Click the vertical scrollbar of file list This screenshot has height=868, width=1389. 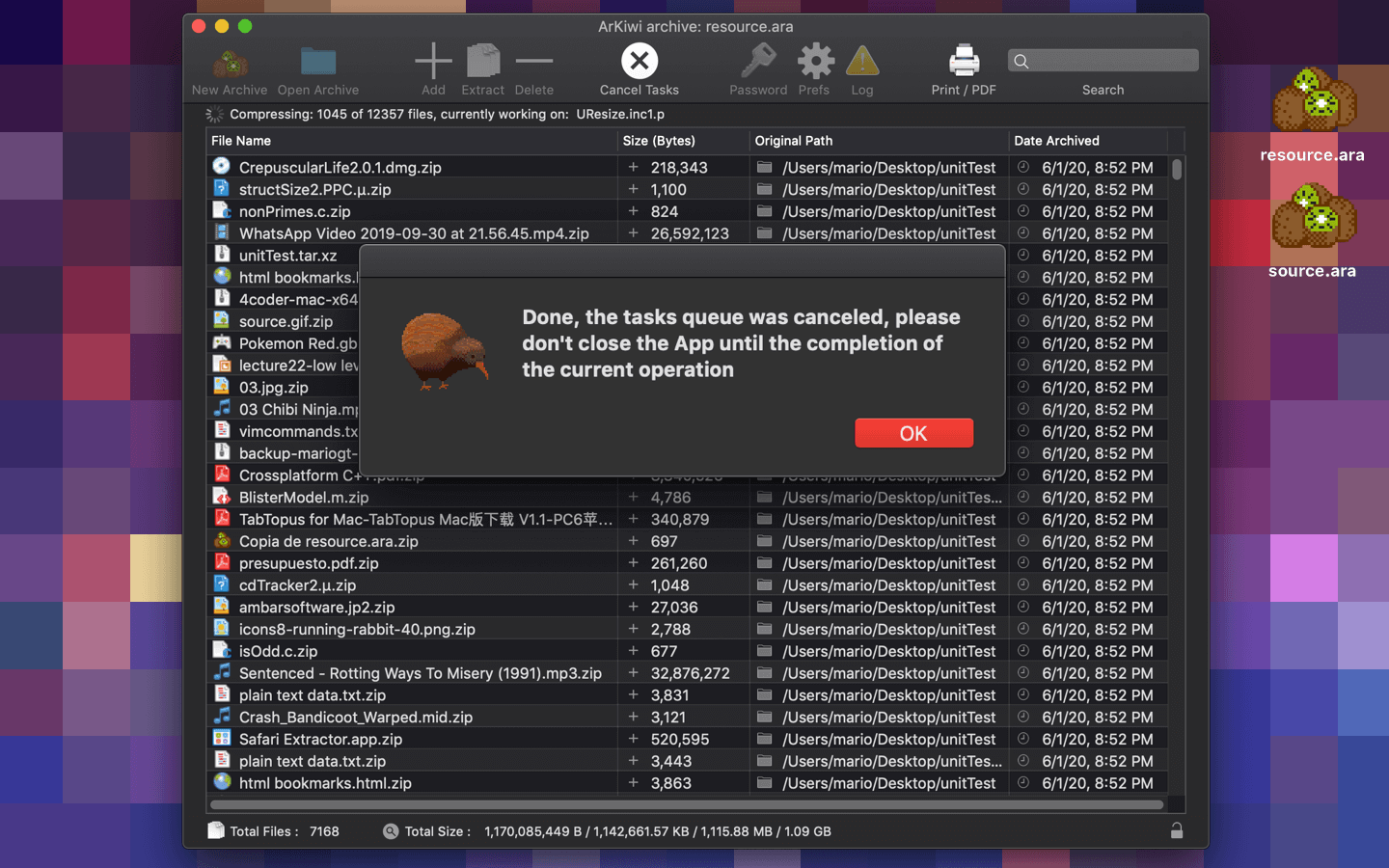(x=1177, y=171)
